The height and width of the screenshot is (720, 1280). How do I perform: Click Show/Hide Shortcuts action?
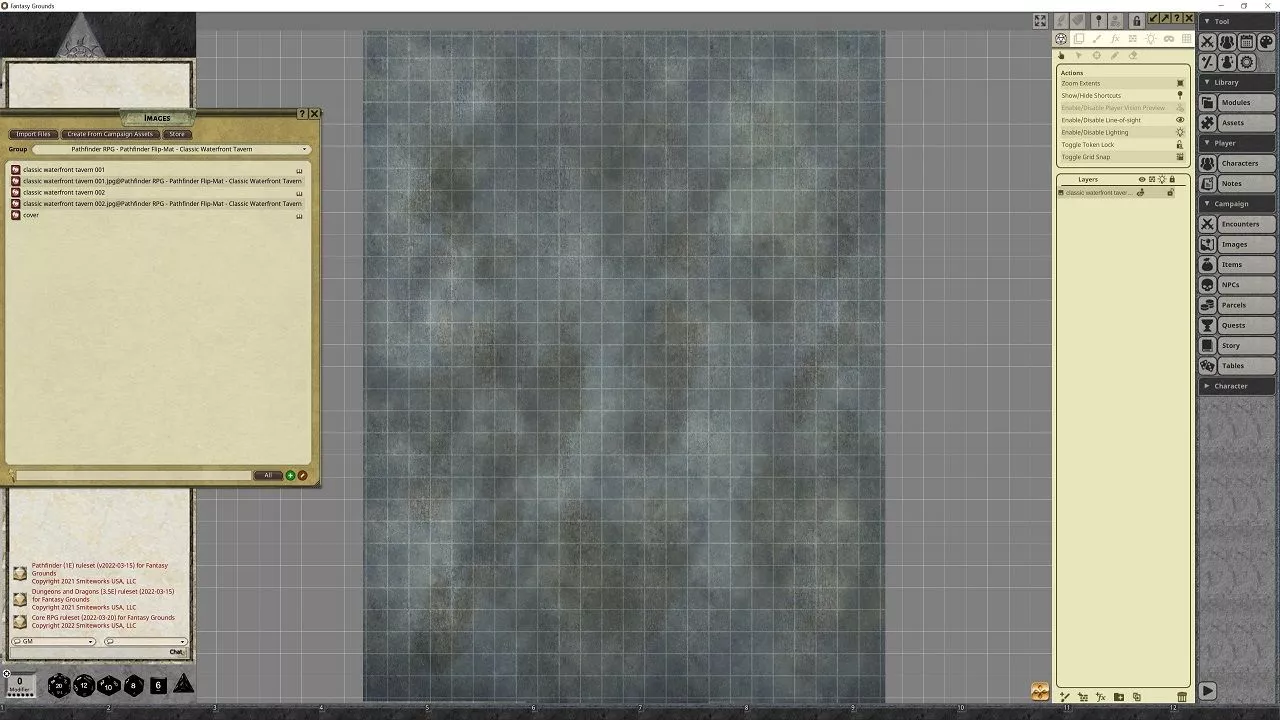click(1122, 96)
